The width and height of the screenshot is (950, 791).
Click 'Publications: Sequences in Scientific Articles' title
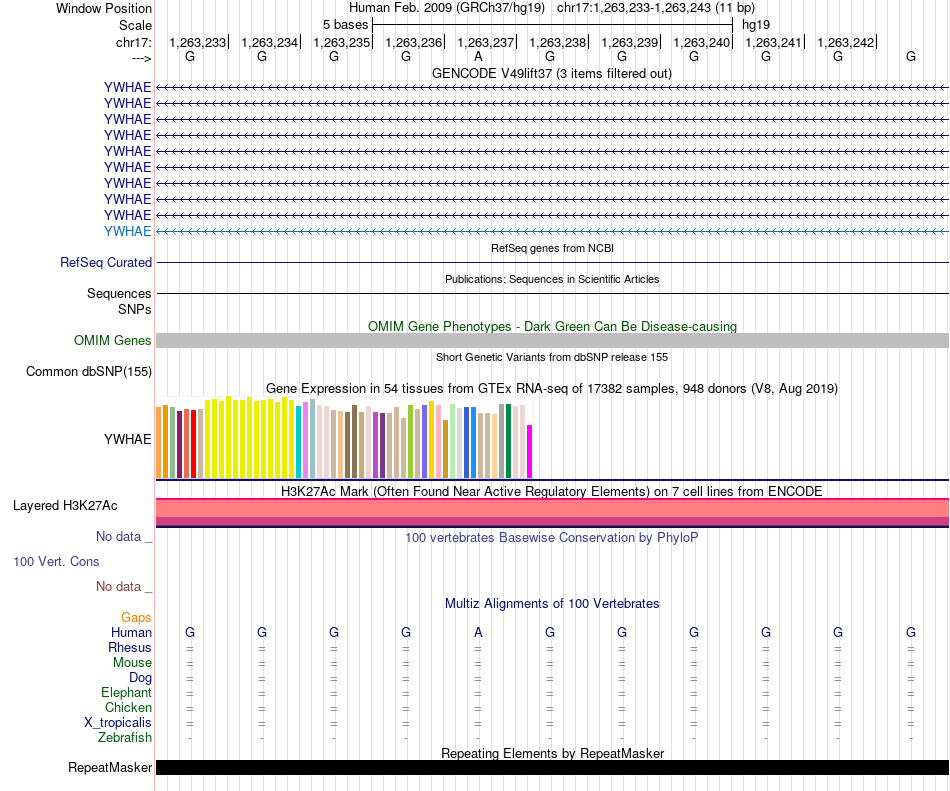point(552,279)
